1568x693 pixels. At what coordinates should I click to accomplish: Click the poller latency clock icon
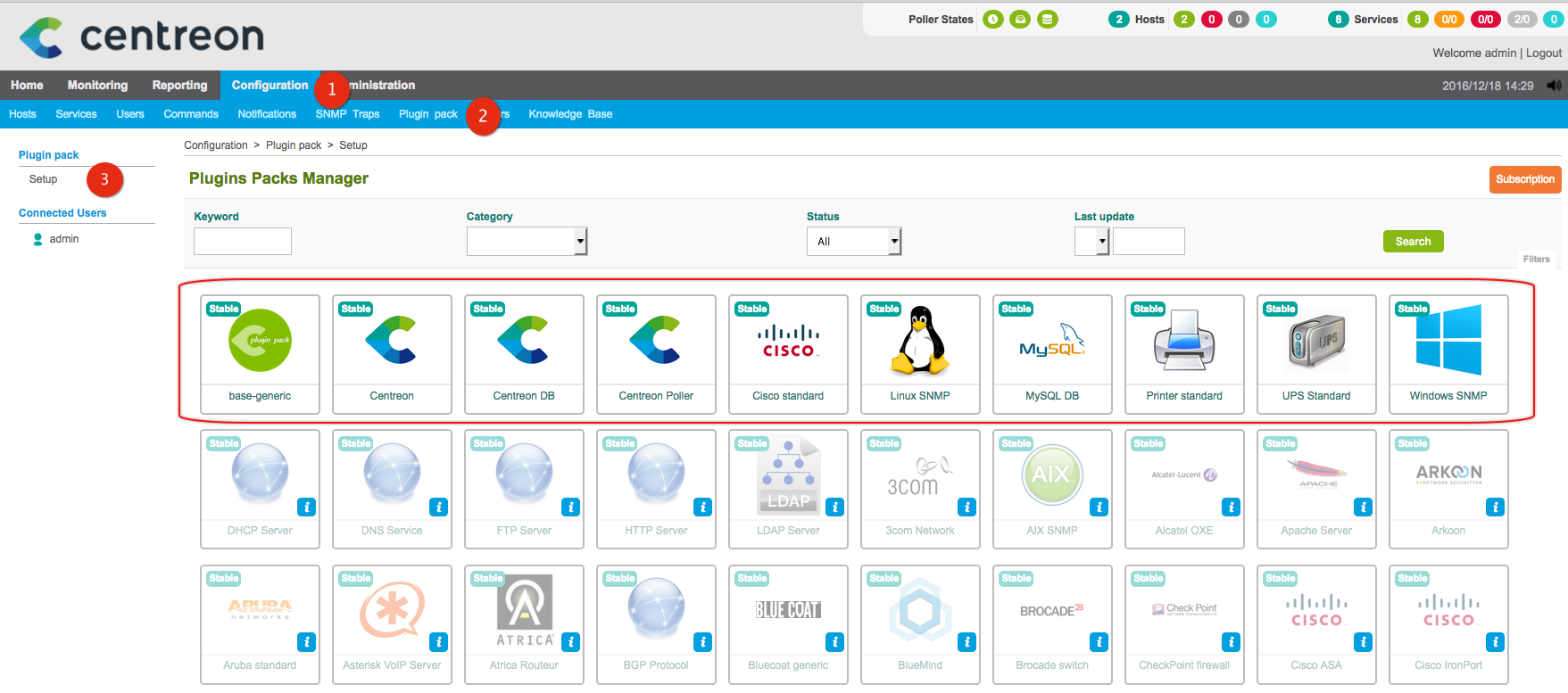pos(992,20)
